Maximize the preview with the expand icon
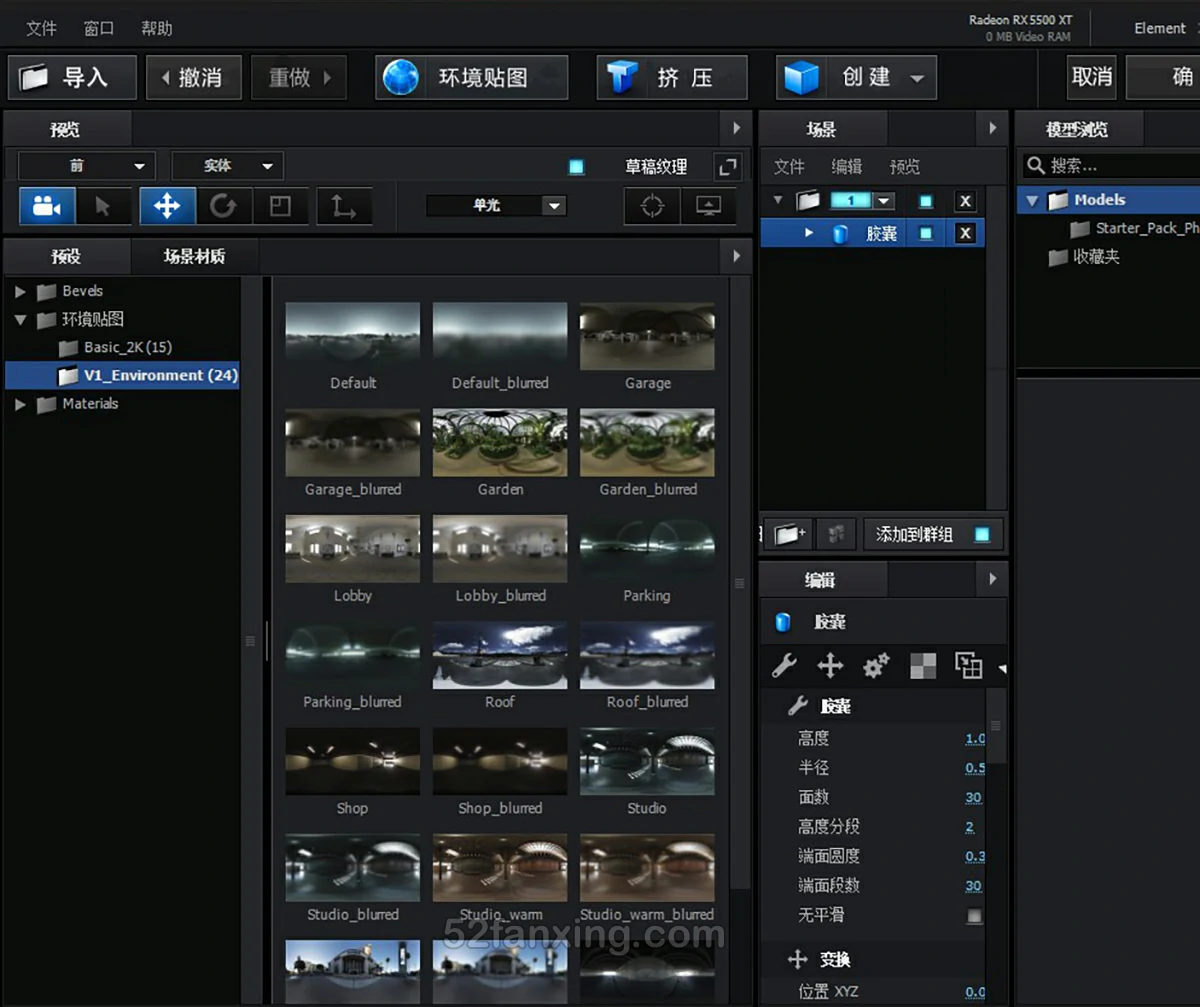This screenshot has height=1007, width=1200. pos(729,166)
